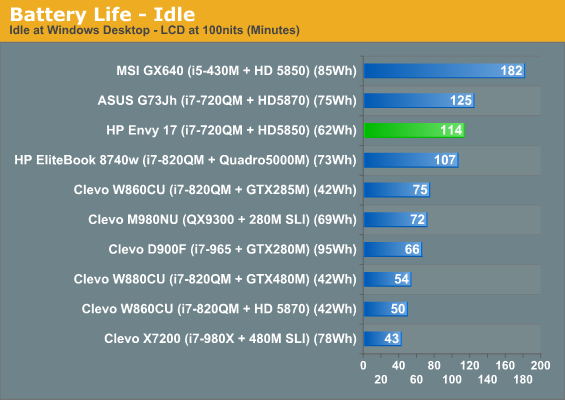
Task: Click the MSI GX640 bar showing 182
Action: [444, 71]
